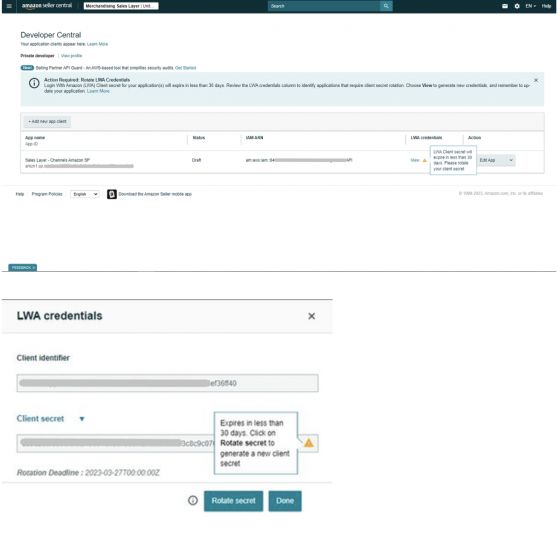Collapse the Client secret triangle toggle

(82, 419)
